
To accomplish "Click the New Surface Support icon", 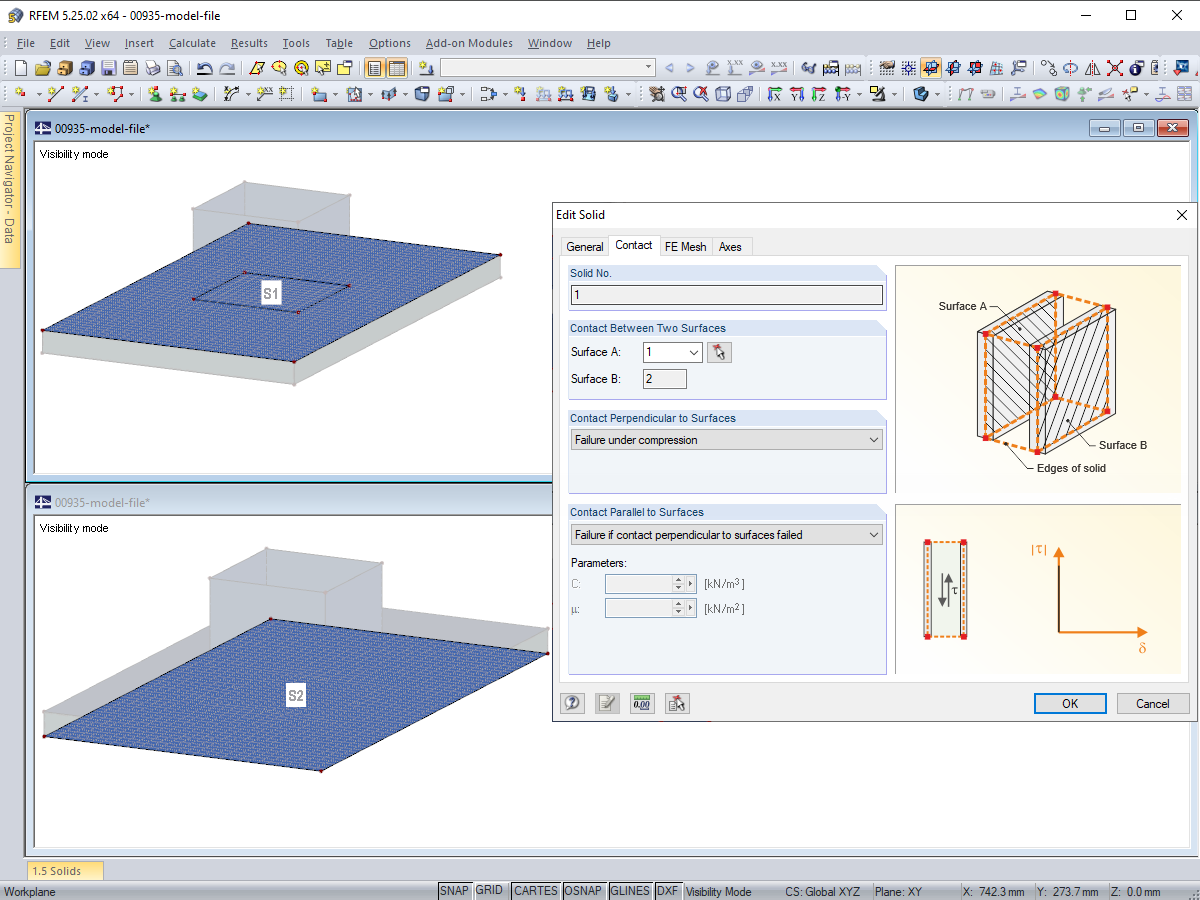I will (200, 94).
